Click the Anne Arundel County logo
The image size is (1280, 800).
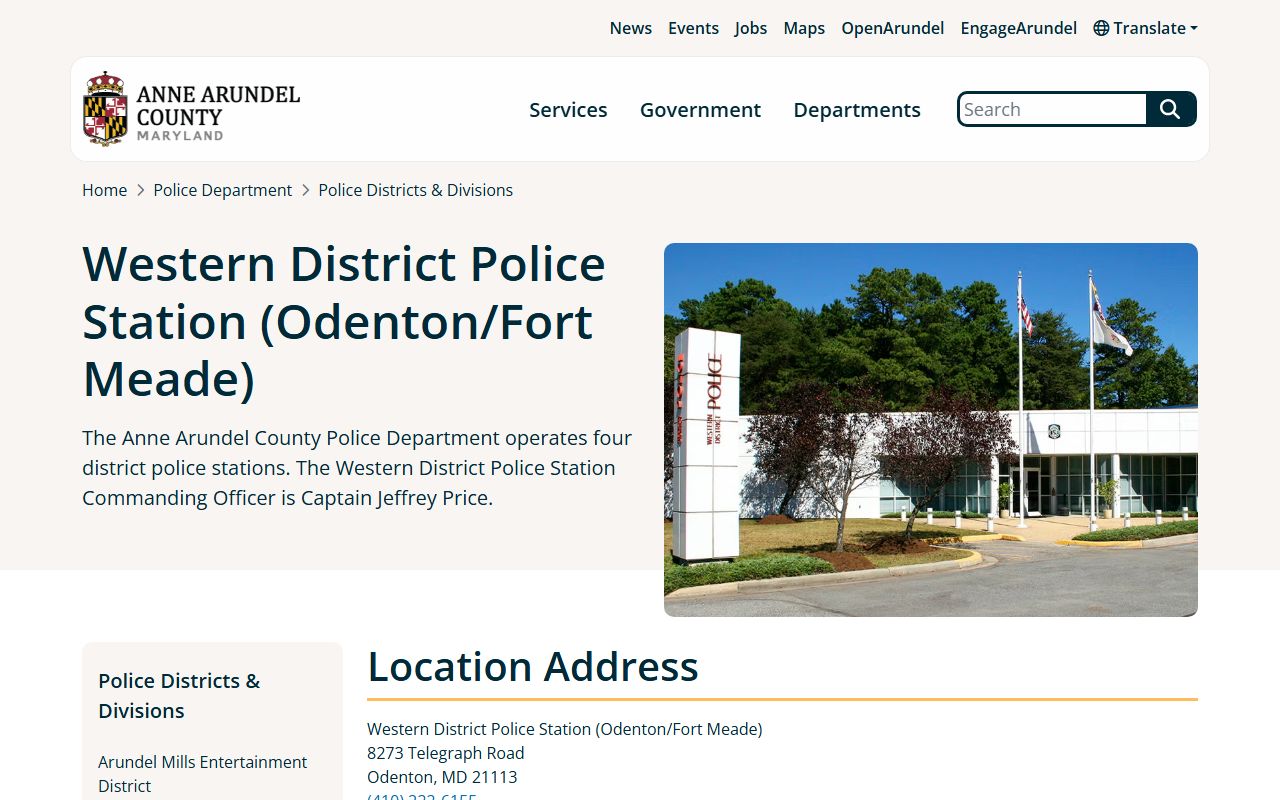point(192,109)
